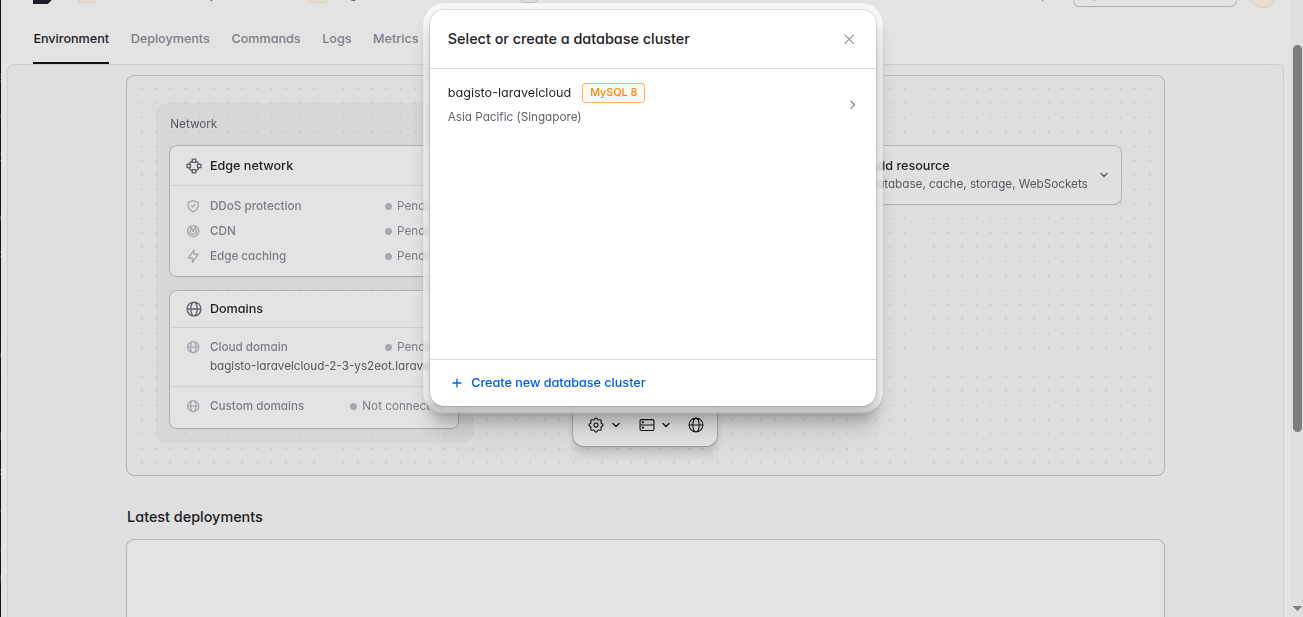The width and height of the screenshot is (1303, 617).
Task: Click the plus icon beside Create new cluster
Action: tap(457, 383)
